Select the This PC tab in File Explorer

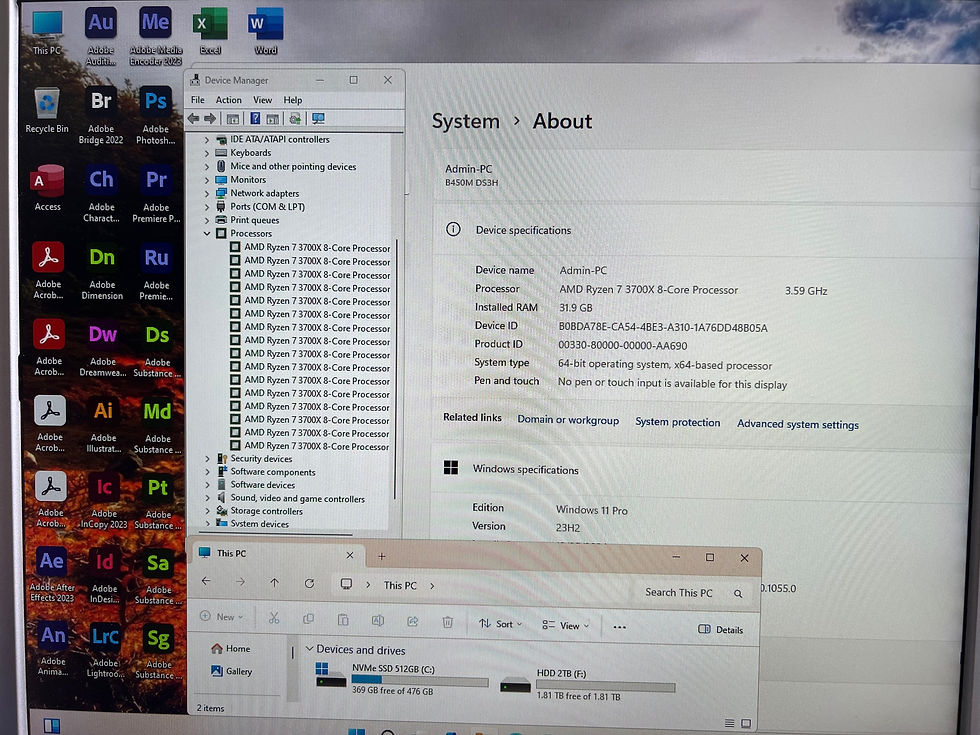276,554
